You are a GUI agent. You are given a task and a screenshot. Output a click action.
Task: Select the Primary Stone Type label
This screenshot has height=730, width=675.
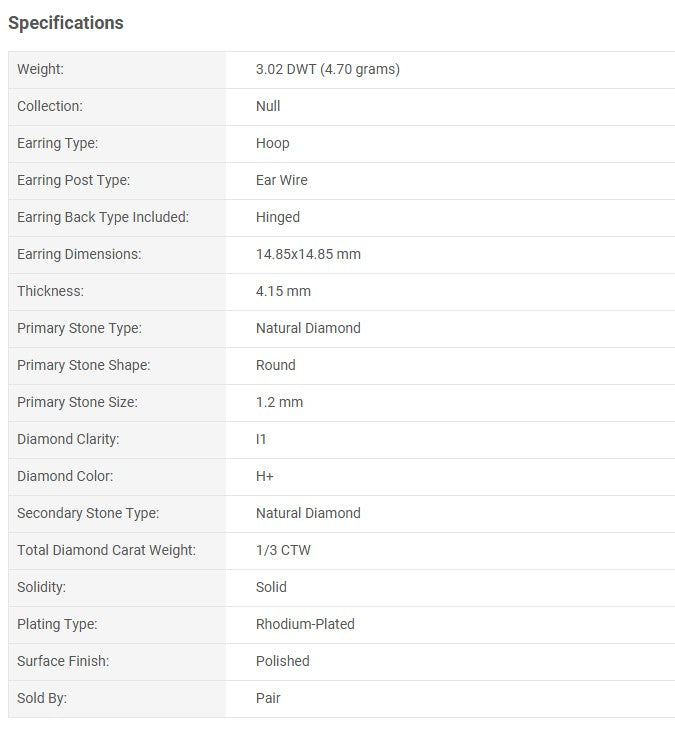point(79,328)
